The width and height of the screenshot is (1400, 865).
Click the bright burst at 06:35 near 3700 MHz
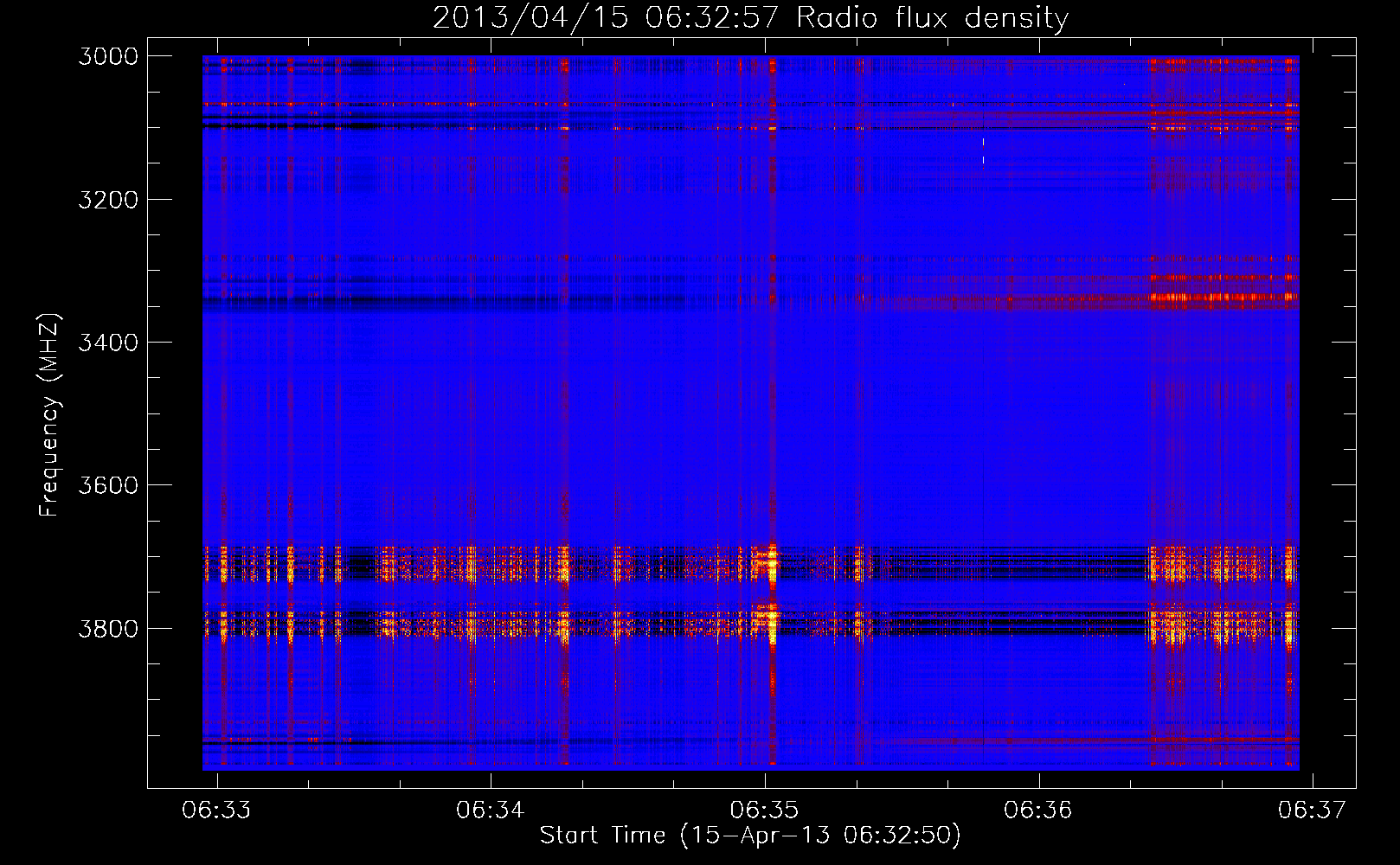[x=771, y=562]
